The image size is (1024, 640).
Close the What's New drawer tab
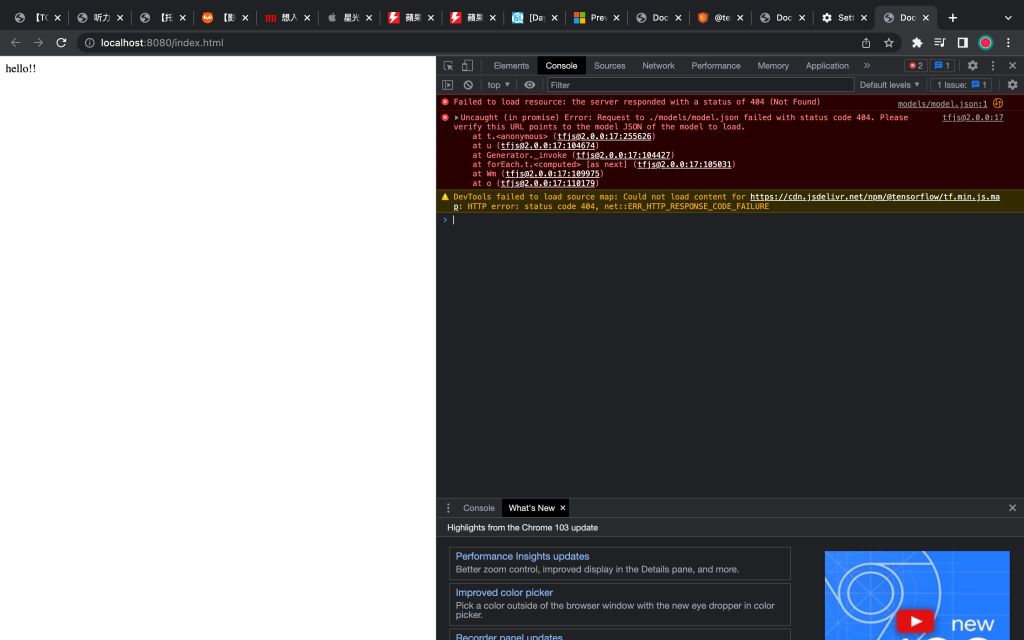(562, 508)
